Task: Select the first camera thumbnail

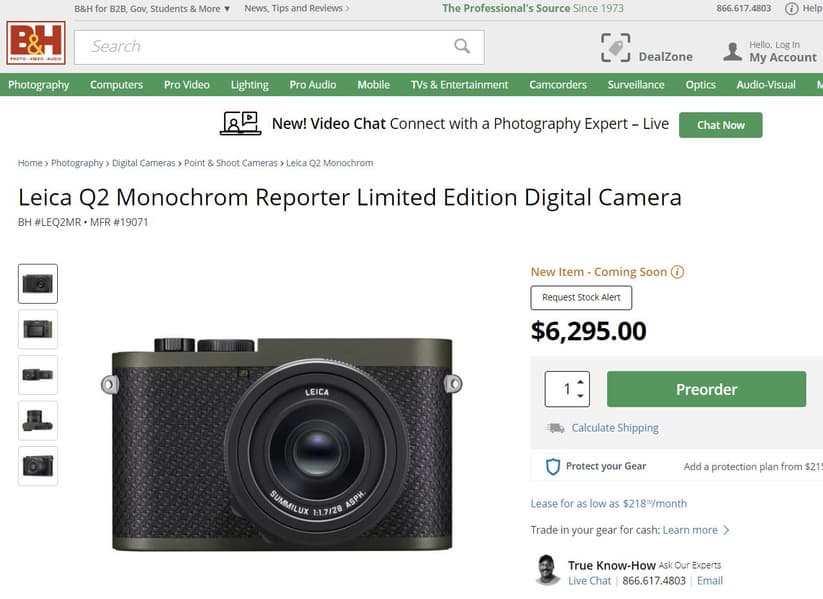Action: click(38, 284)
